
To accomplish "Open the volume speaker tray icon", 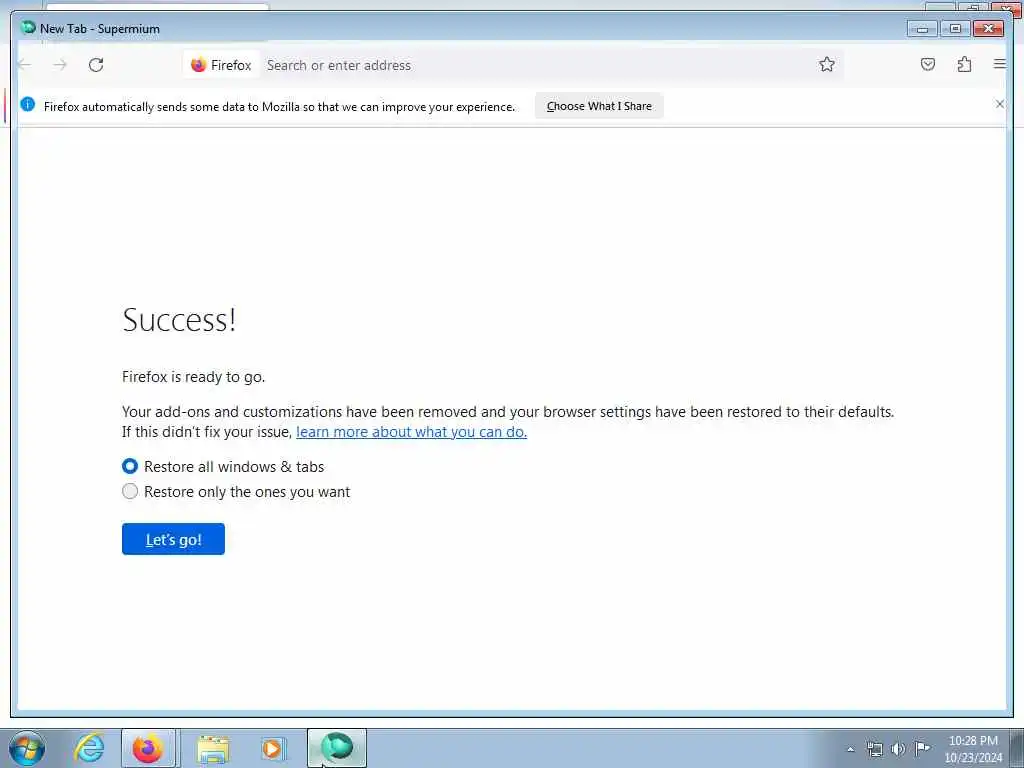I will (x=899, y=749).
